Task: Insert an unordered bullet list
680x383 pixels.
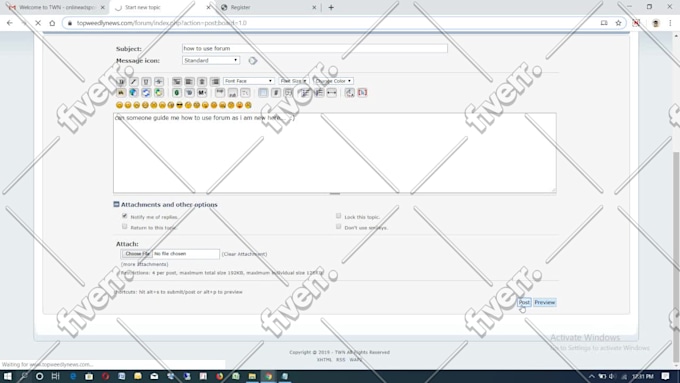Action: pos(306,93)
